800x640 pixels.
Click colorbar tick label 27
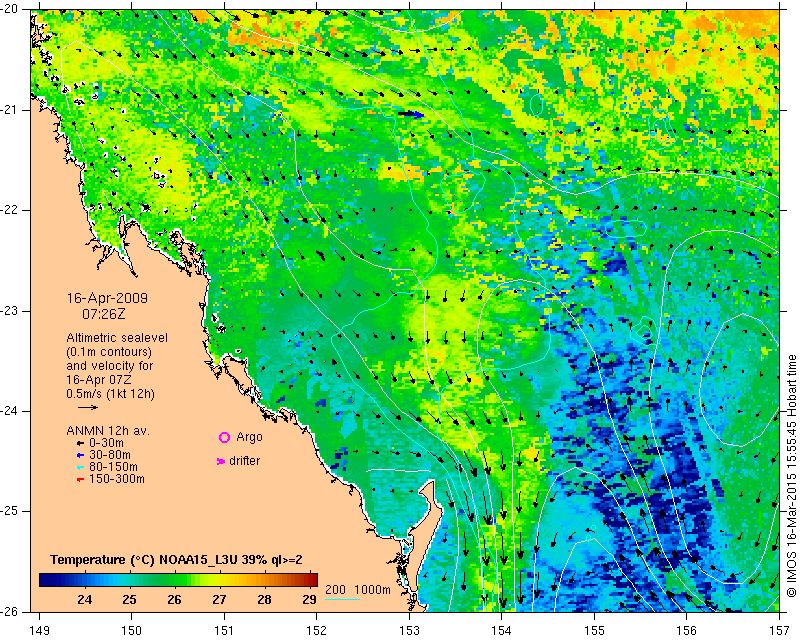coord(219,599)
